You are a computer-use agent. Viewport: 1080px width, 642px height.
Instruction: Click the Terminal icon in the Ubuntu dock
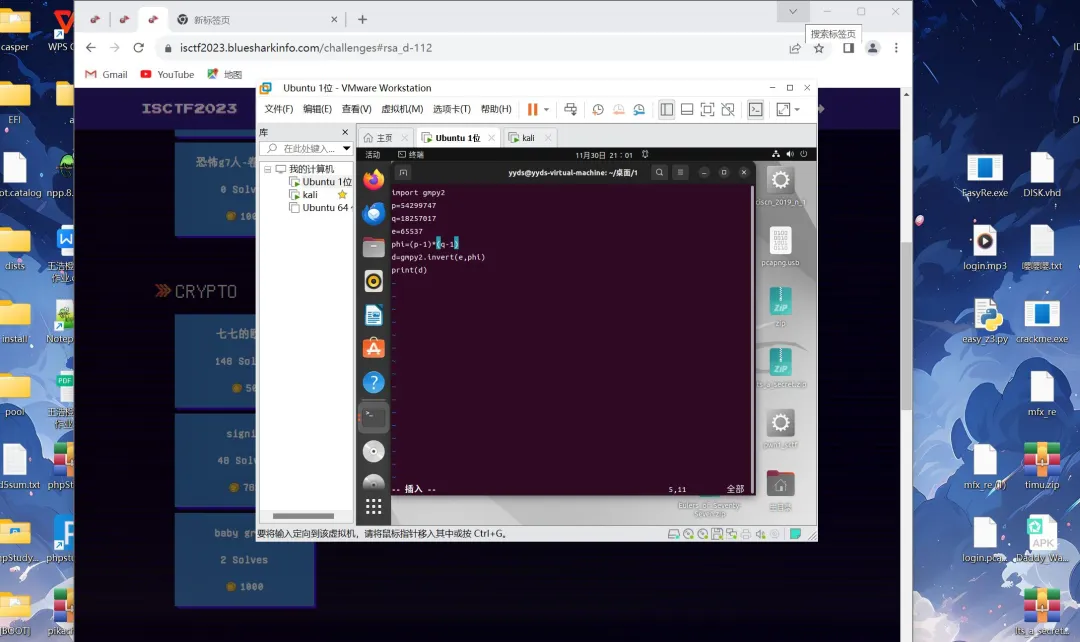(x=373, y=416)
